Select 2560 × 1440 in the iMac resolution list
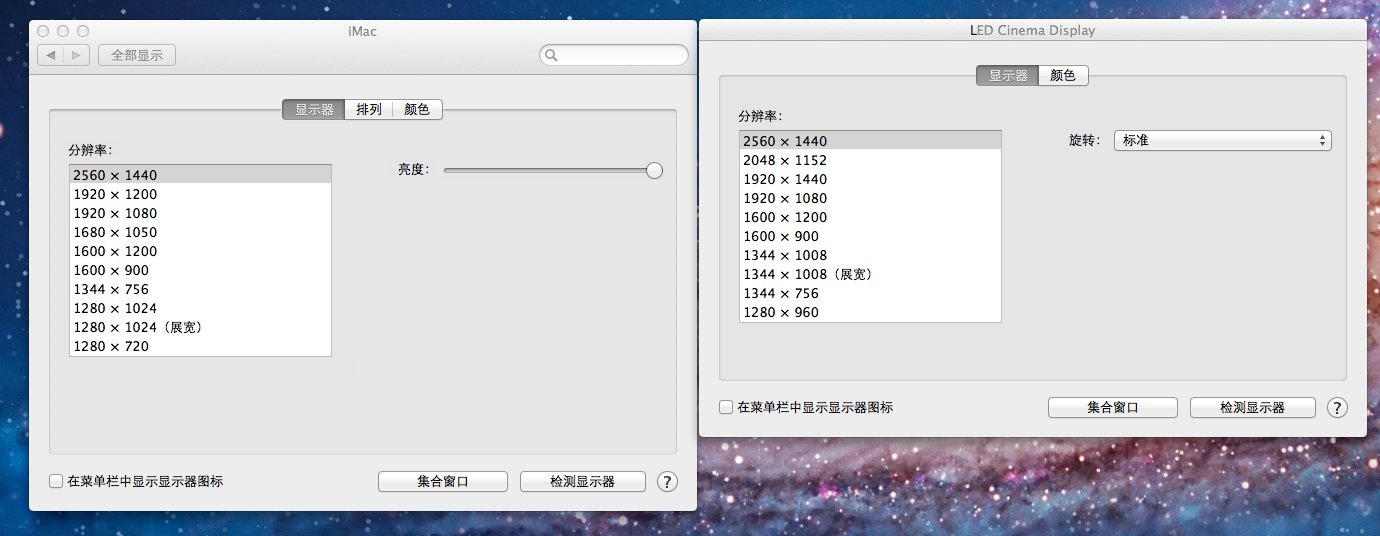The width and height of the screenshot is (1380, 536). pyautogui.click(x=200, y=175)
